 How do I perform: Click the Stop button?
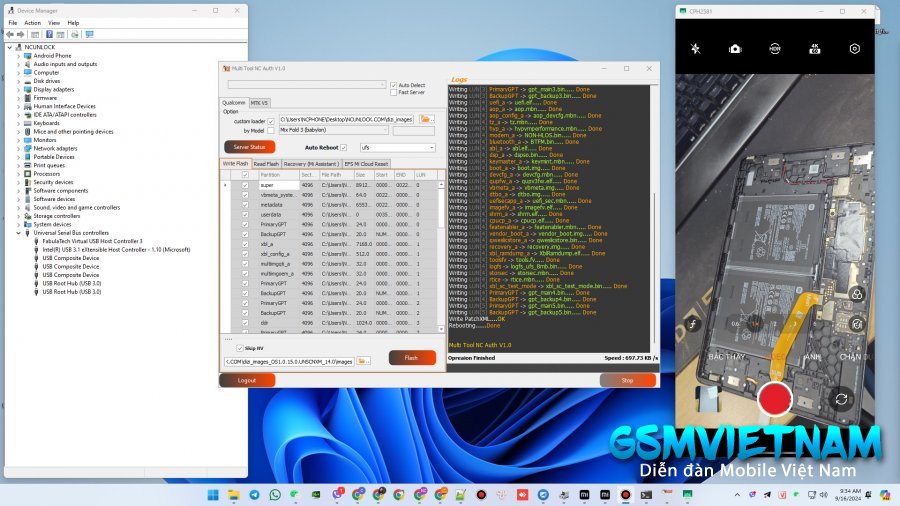pos(627,380)
